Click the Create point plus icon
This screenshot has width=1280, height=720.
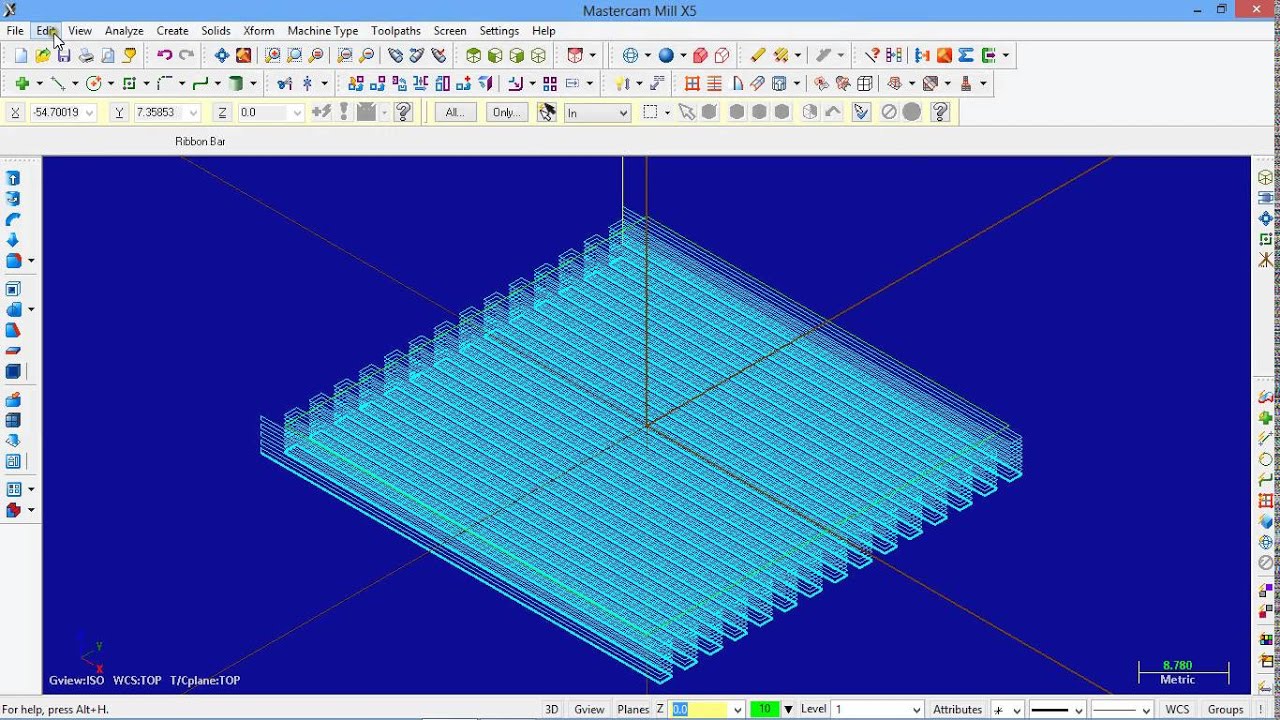[21, 84]
